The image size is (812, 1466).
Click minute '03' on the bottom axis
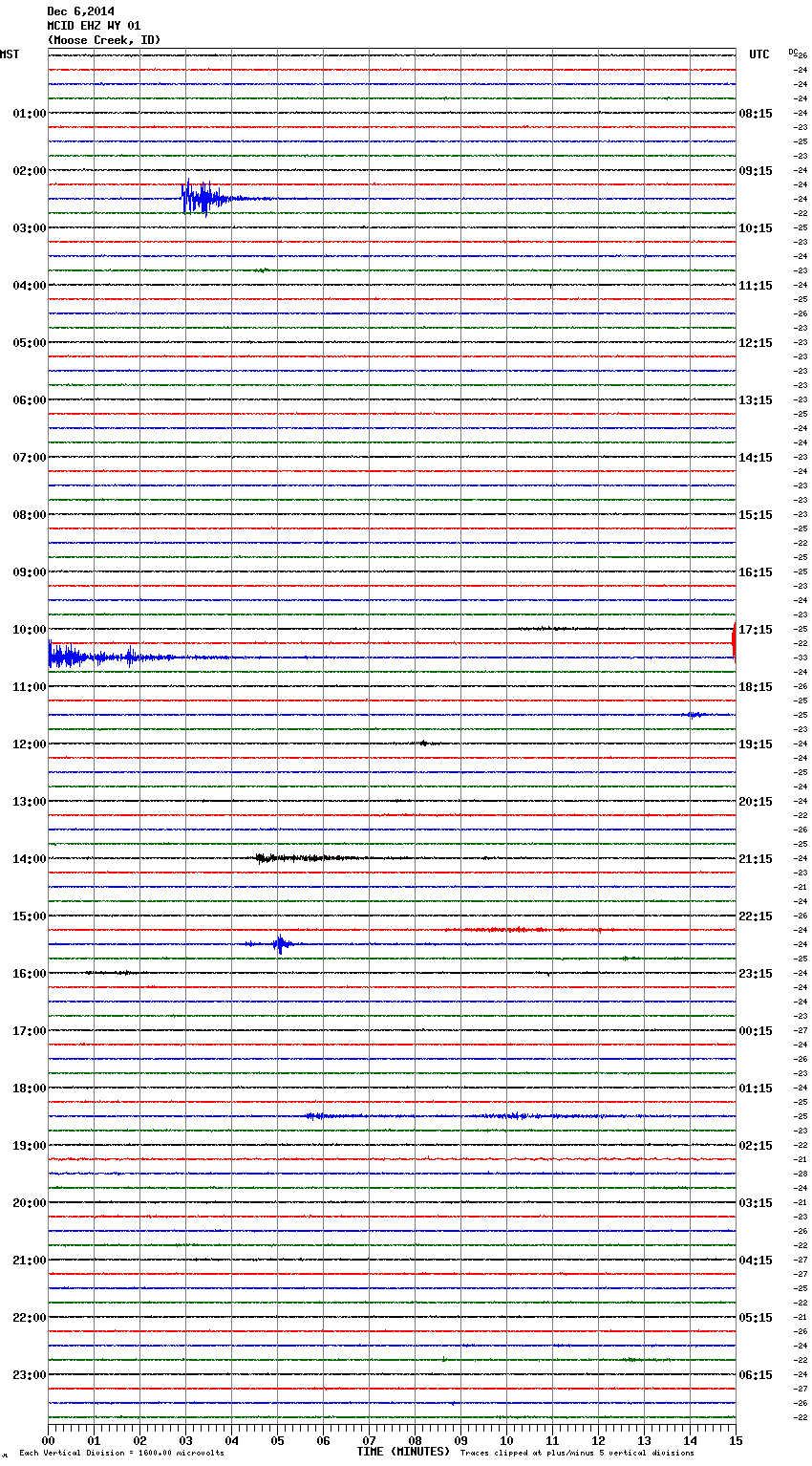(x=185, y=1440)
